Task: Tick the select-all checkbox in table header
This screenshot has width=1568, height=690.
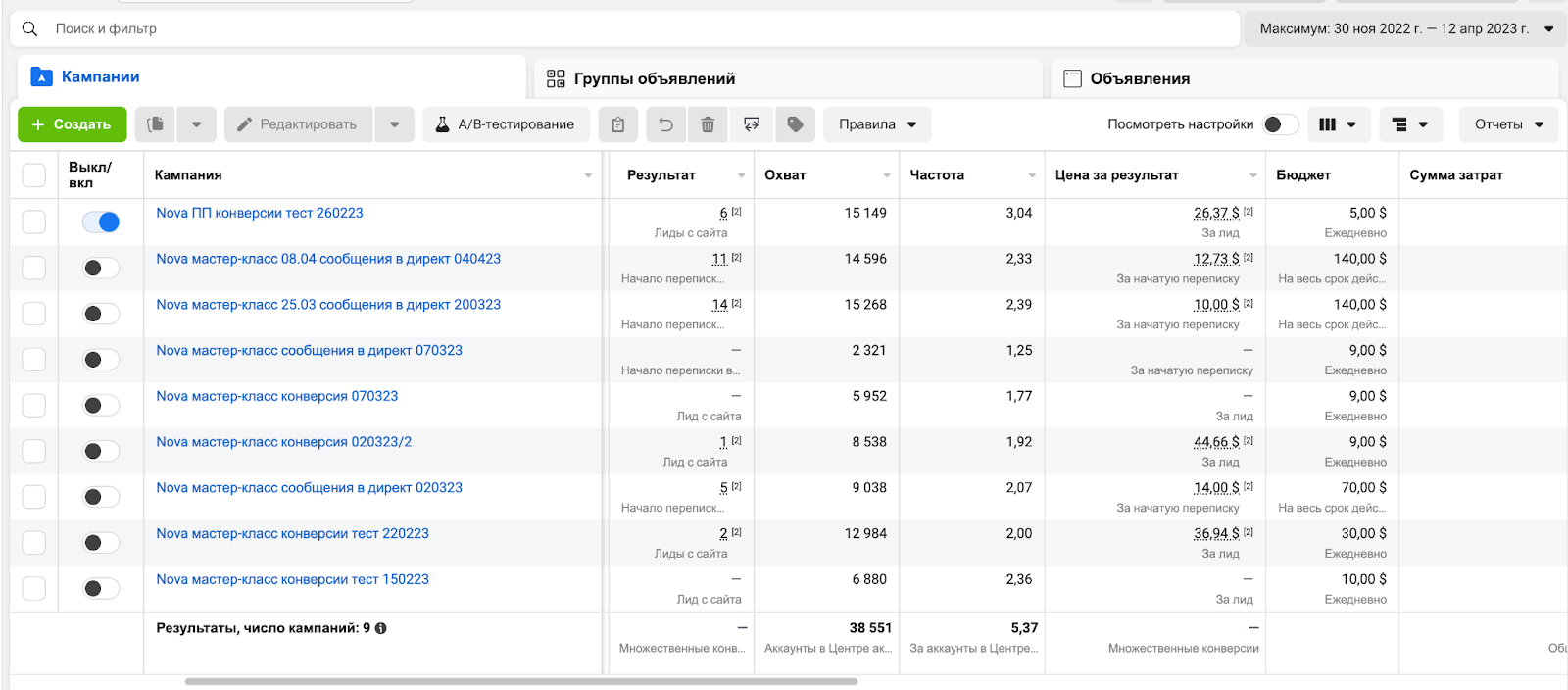Action: point(34,175)
